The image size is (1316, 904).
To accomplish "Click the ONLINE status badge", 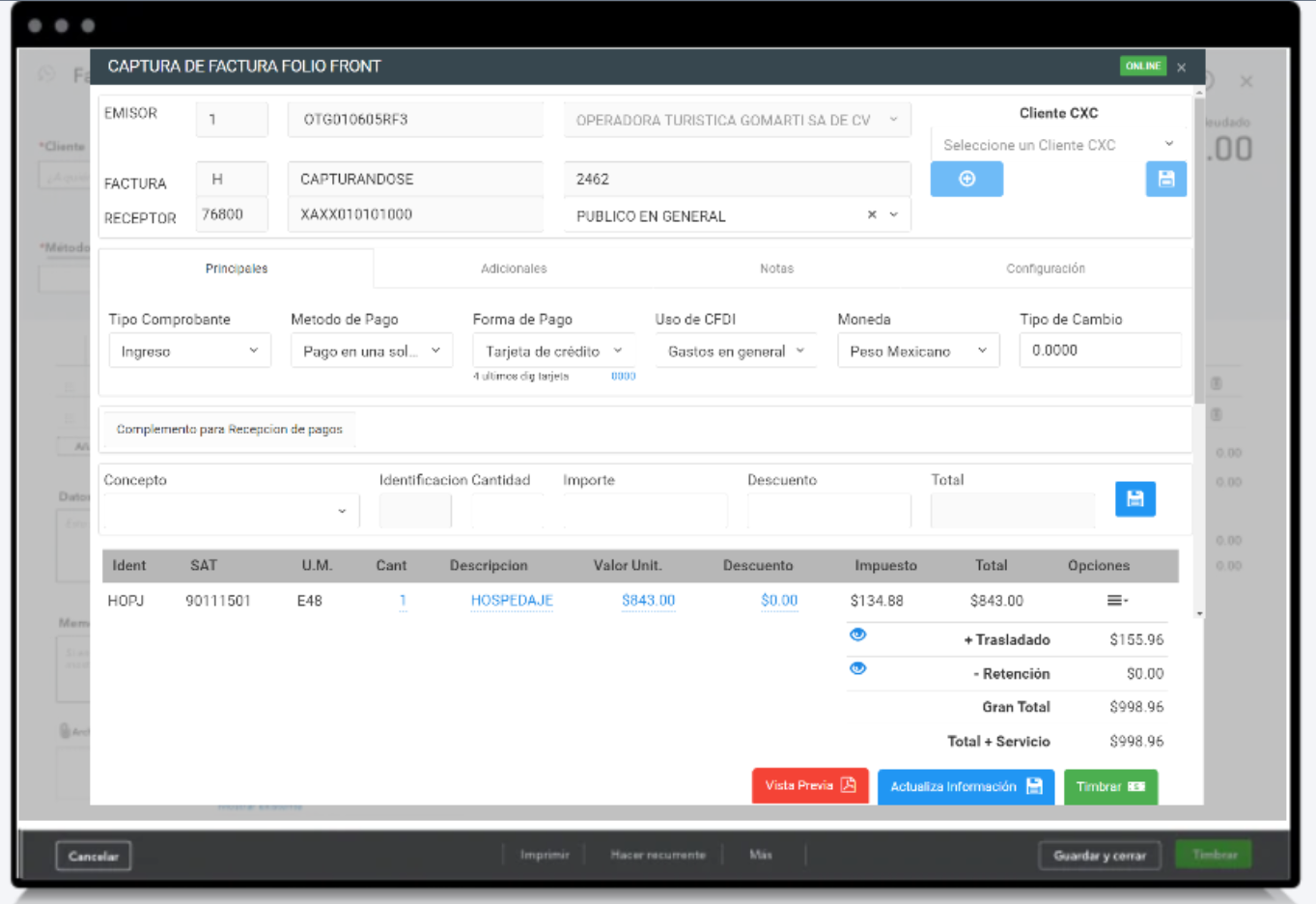I will (x=1142, y=67).
